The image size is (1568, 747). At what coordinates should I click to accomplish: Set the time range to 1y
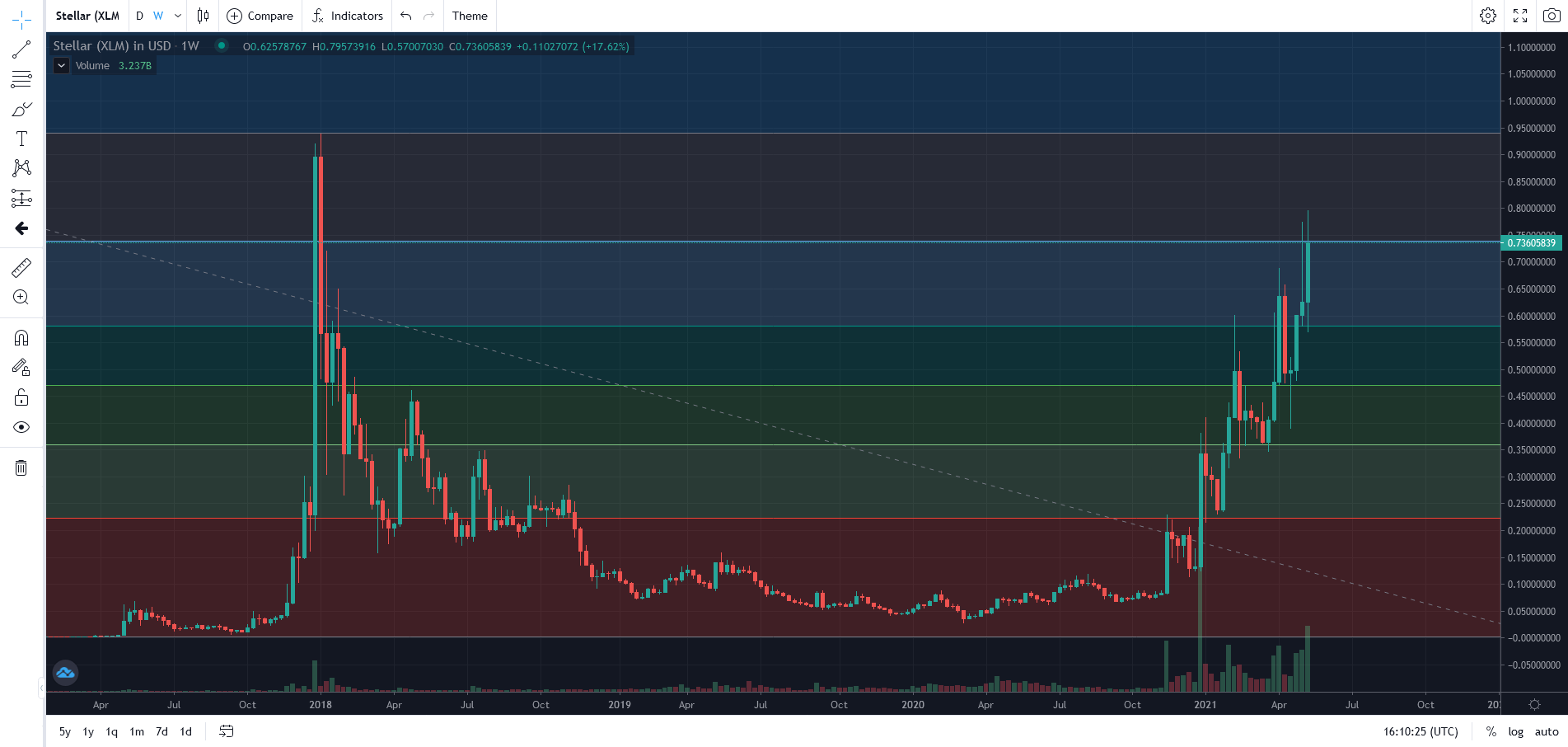coord(88,731)
